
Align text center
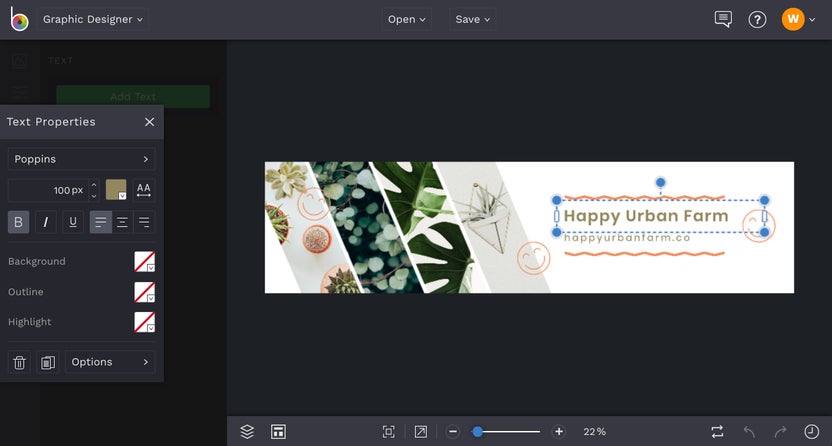pyautogui.click(x=122, y=222)
